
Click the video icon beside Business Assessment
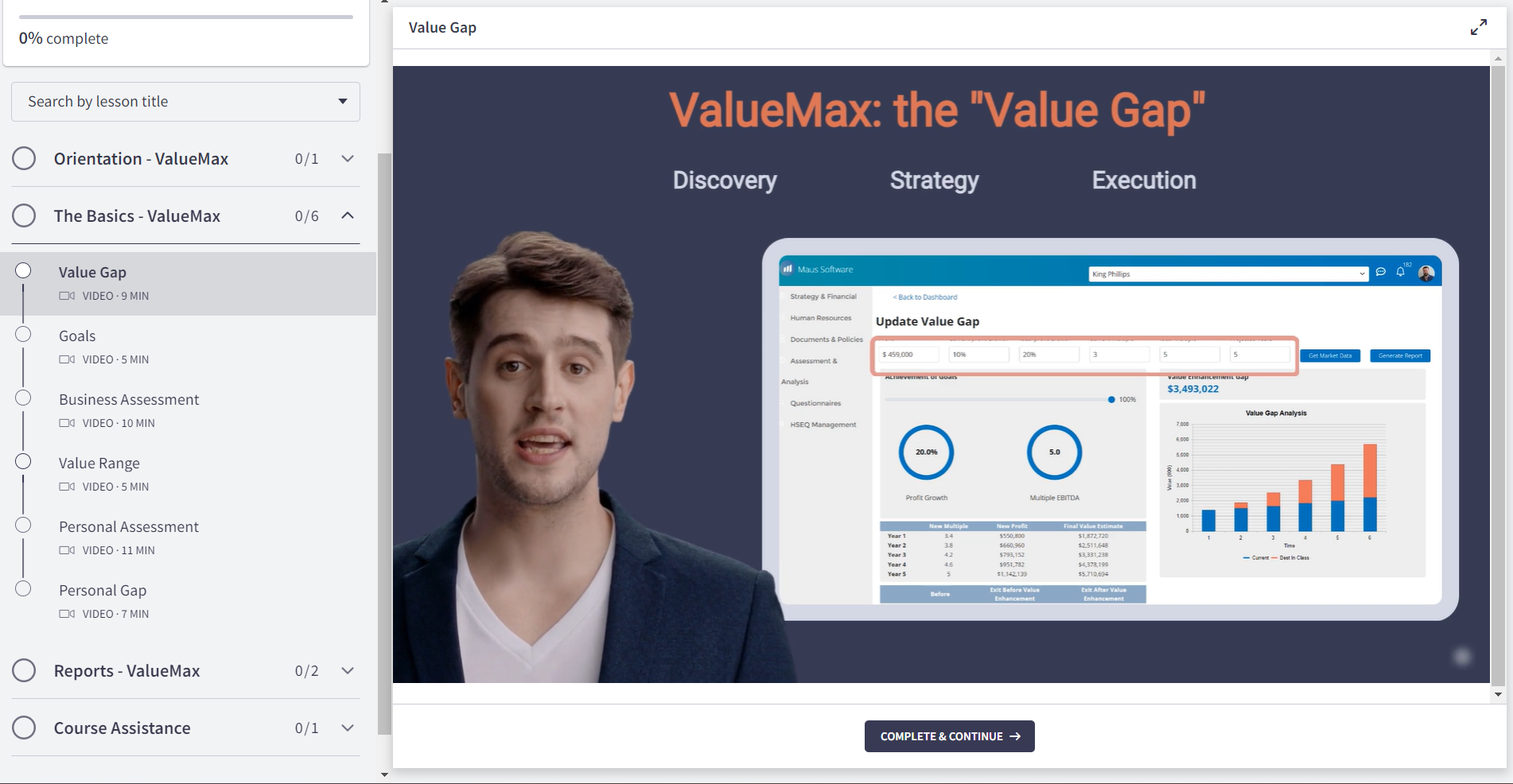pyautogui.click(x=67, y=423)
